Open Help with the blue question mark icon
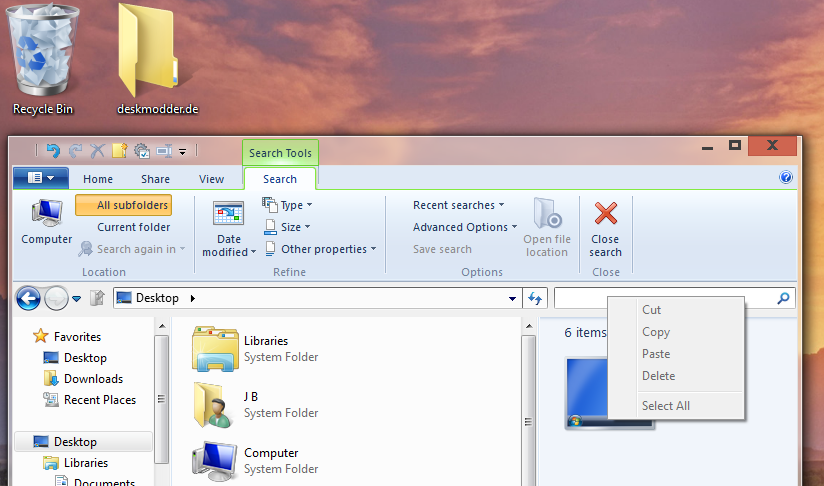Screen dimensions: 824x486 coord(786,177)
